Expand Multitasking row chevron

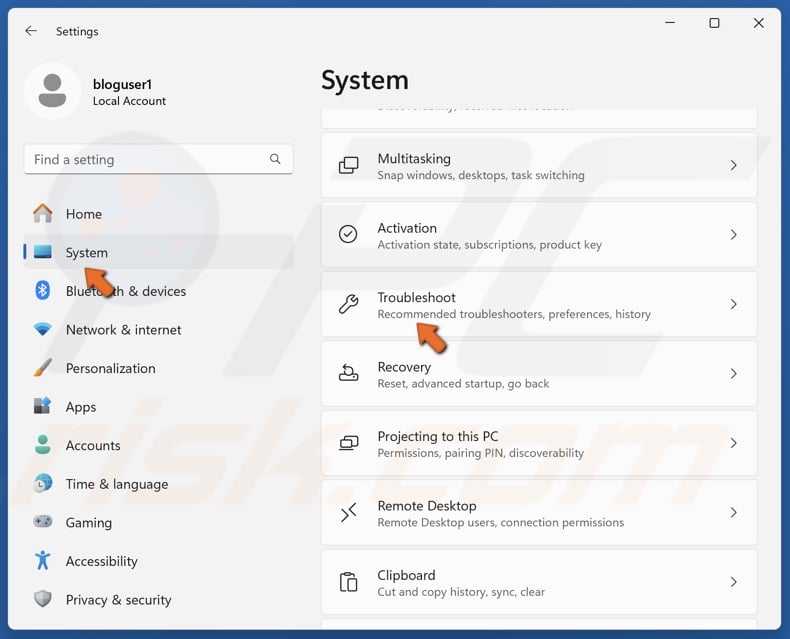734,165
